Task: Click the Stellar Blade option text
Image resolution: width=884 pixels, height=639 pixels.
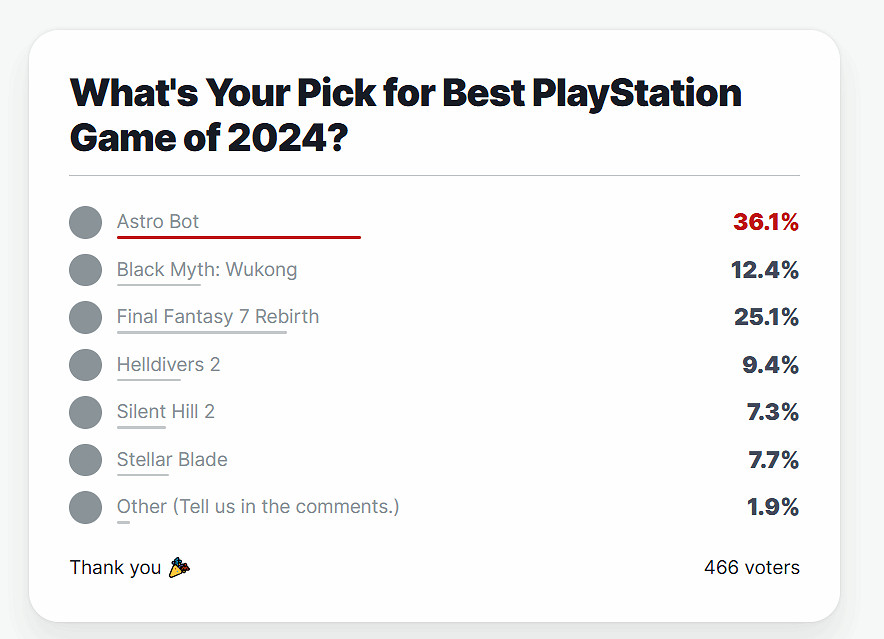Action: [x=172, y=460]
